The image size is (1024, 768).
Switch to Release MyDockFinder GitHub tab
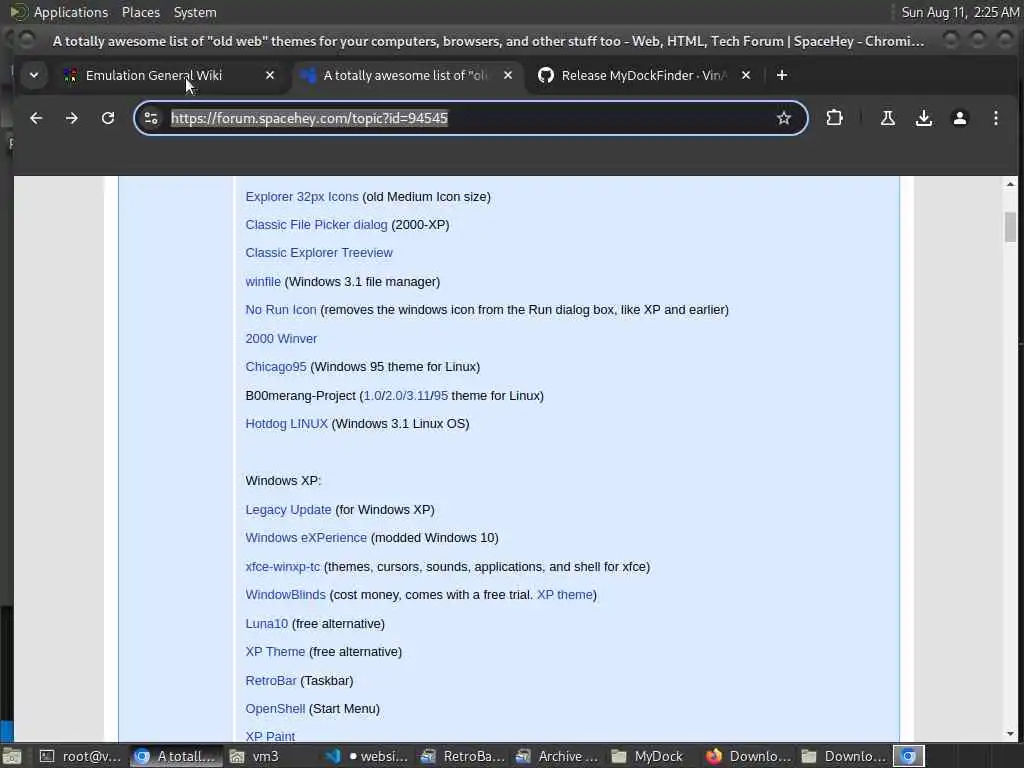click(x=644, y=75)
